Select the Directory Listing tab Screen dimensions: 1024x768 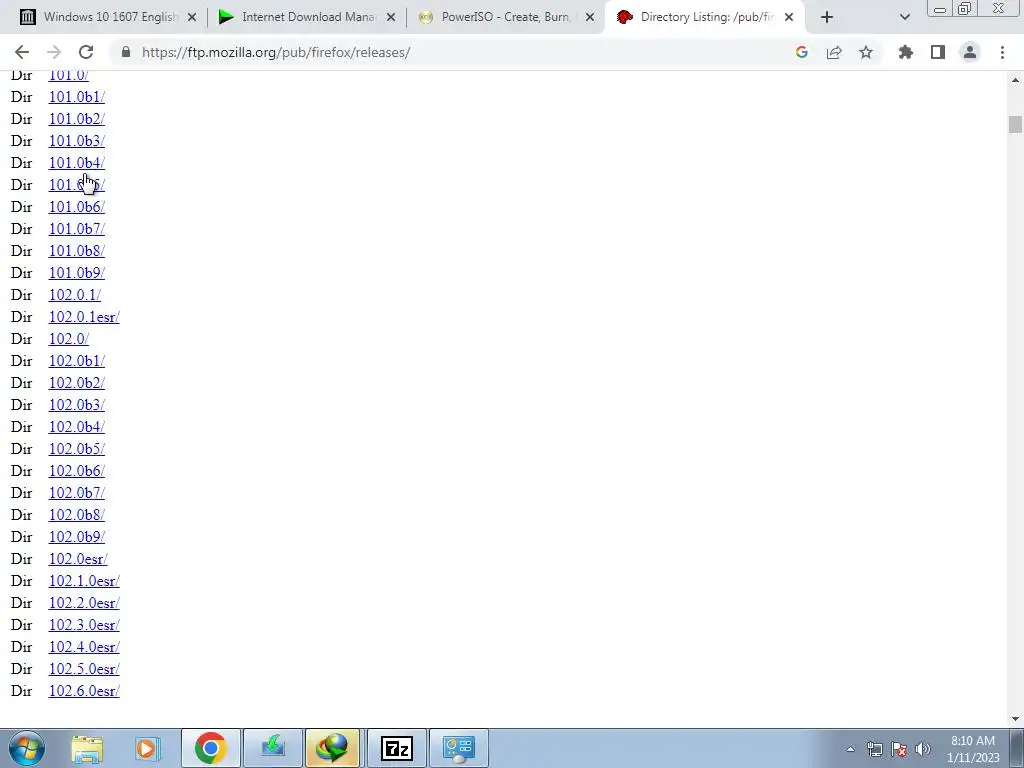point(705,17)
